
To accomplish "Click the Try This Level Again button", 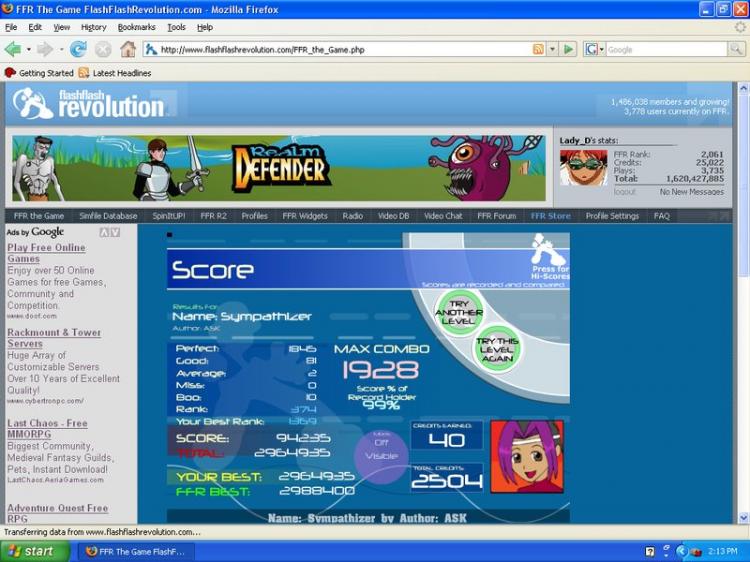I will pyautogui.click(x=497, y=350).
